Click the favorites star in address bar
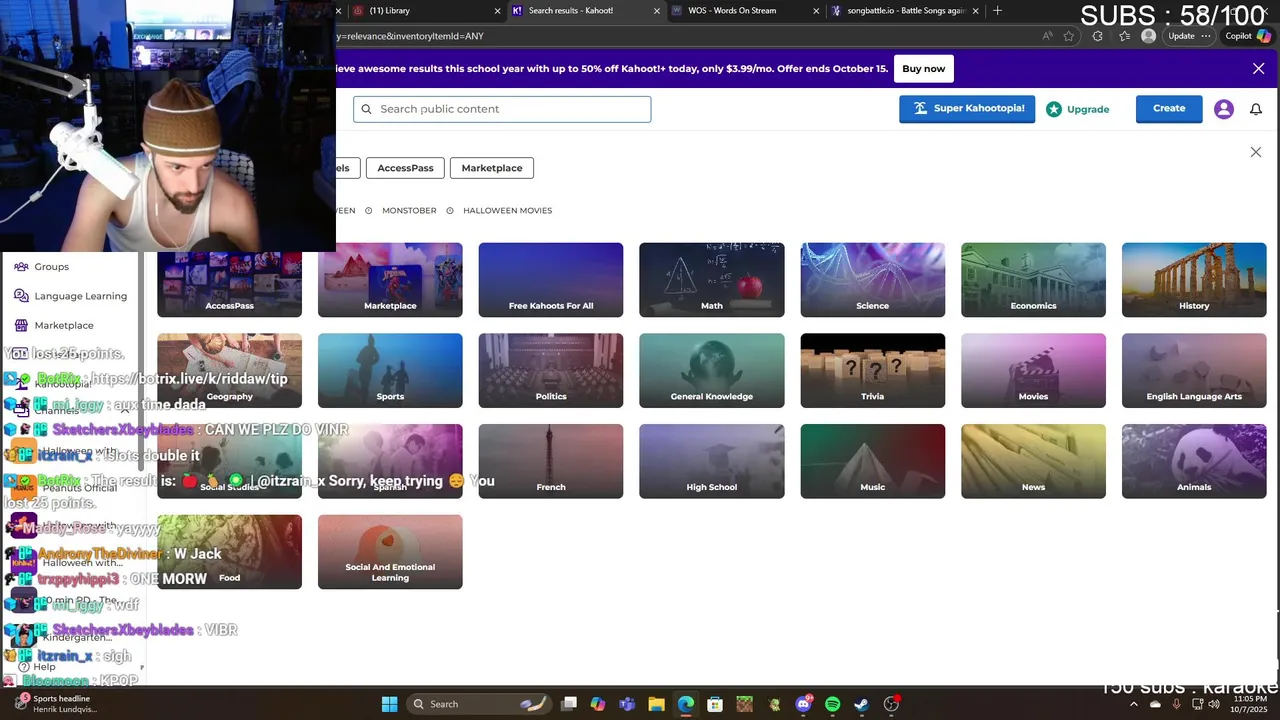 coord(1069,36)
